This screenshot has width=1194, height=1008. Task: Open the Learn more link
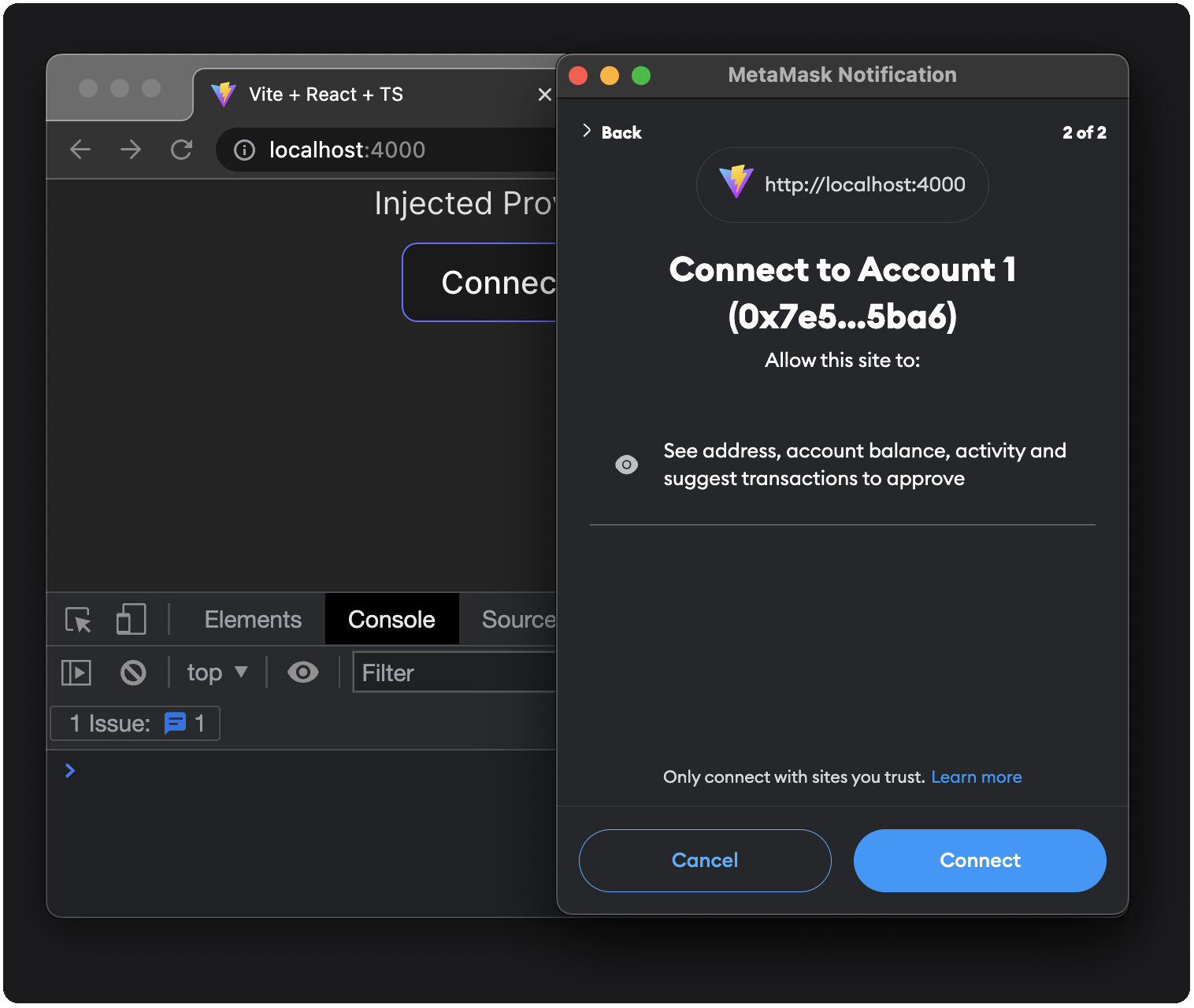tap(977, 777)
